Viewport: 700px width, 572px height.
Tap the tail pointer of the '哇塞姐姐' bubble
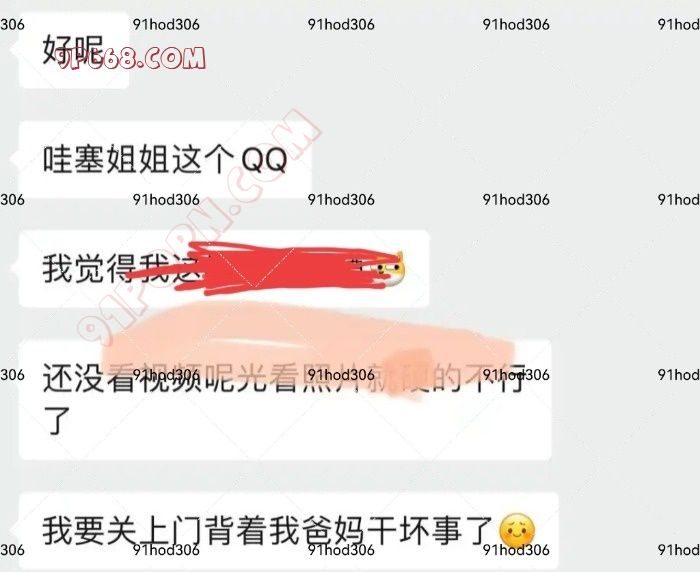click(15, 159)
